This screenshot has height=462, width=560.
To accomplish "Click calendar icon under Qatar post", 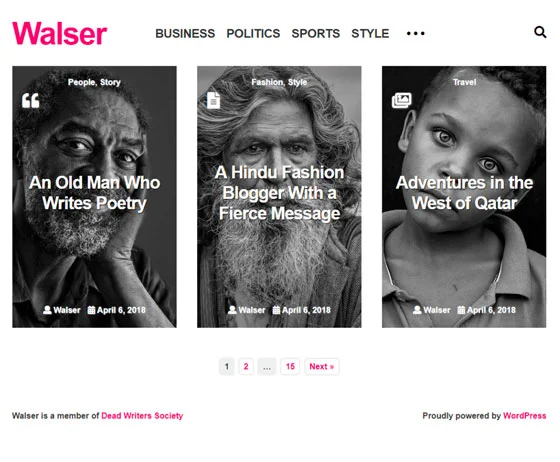I will [461, 310].
